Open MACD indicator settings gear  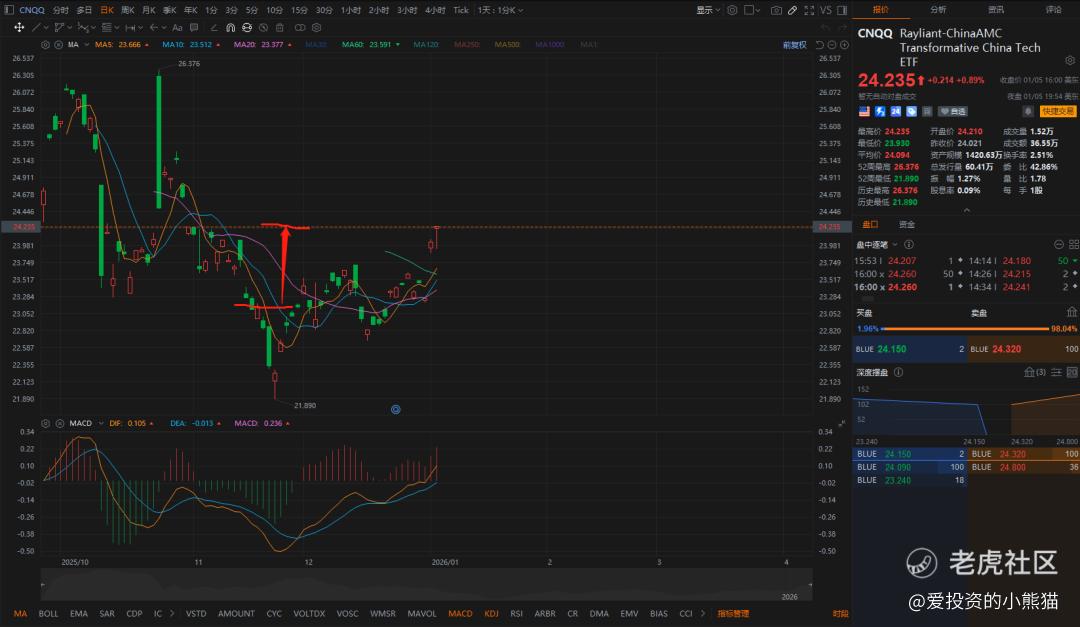45,423
